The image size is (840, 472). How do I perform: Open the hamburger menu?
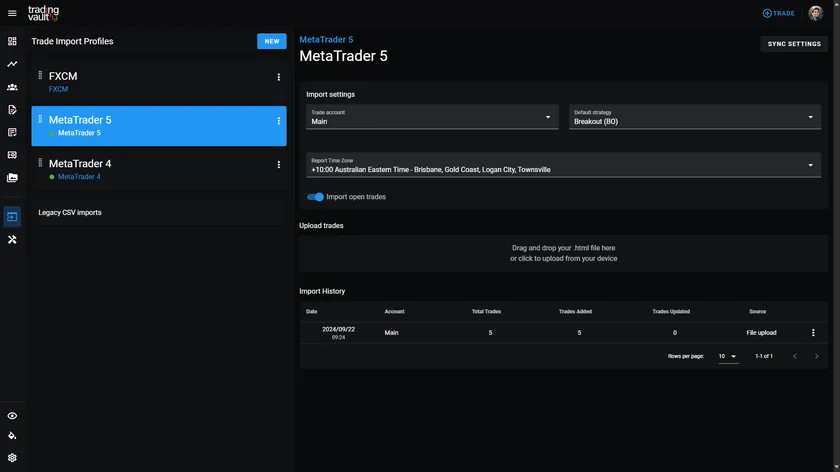point(12,13)
